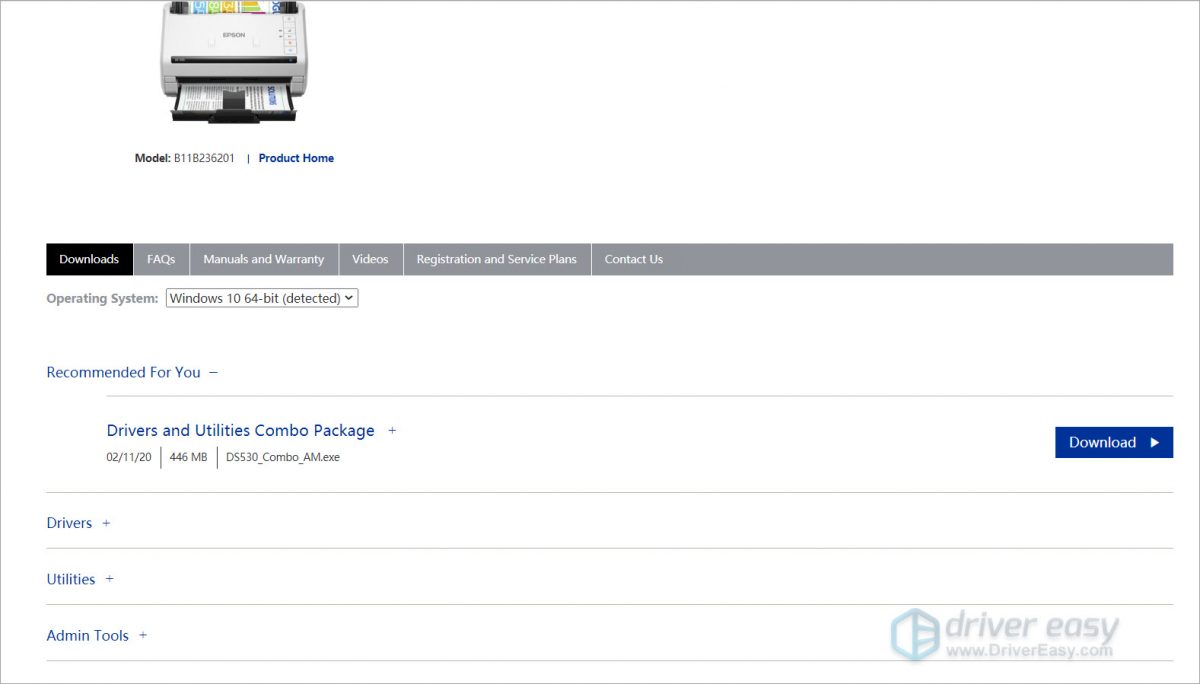
Task: Open the Downloads tab
Action: coord(89,259)
